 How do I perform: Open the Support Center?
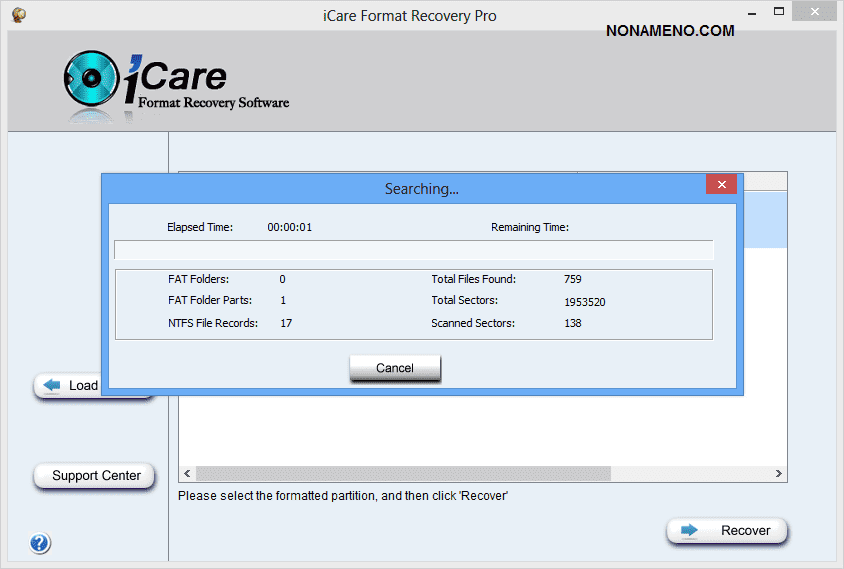(96, 476)
